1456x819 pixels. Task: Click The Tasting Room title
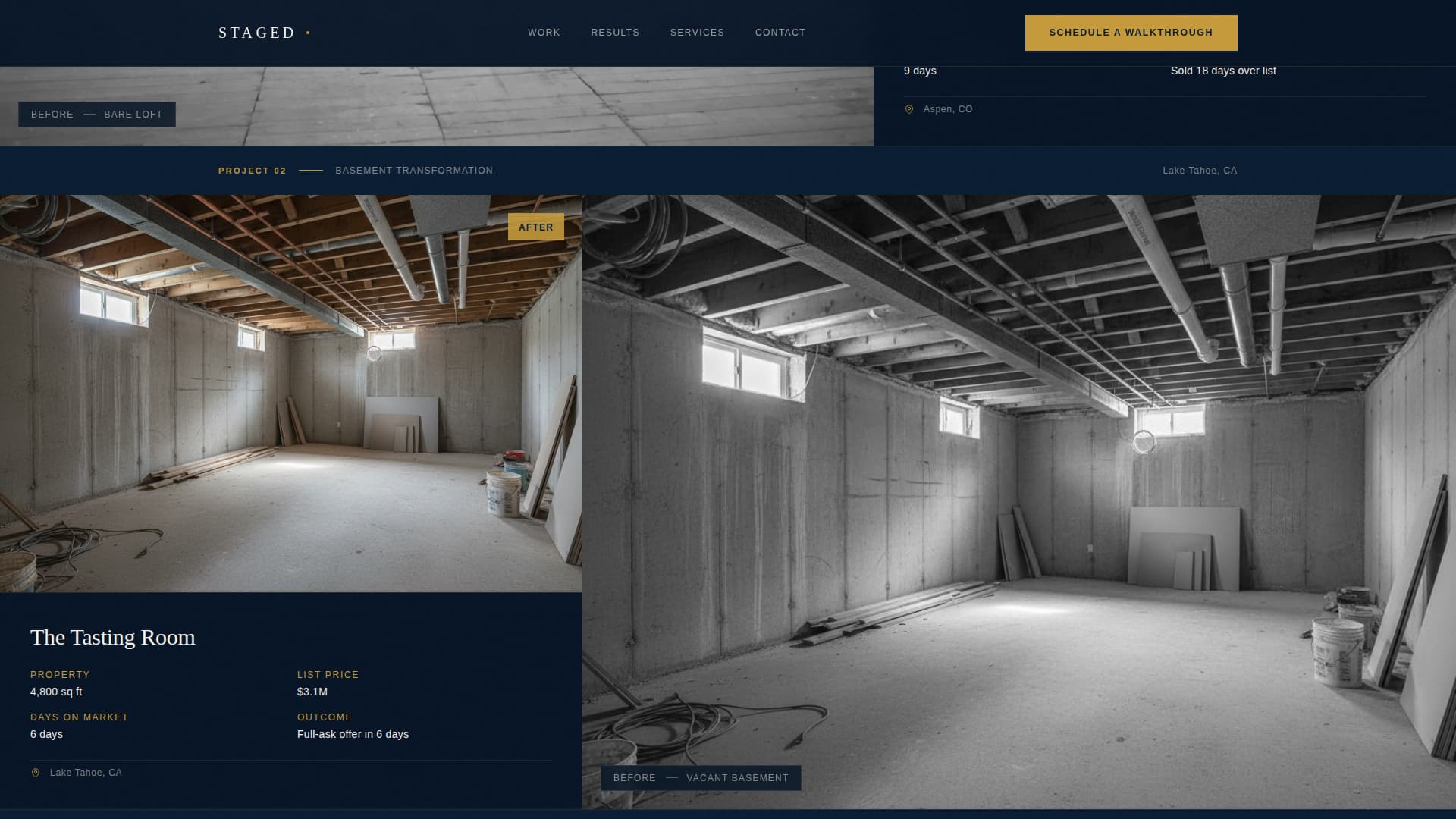[112, 637]
